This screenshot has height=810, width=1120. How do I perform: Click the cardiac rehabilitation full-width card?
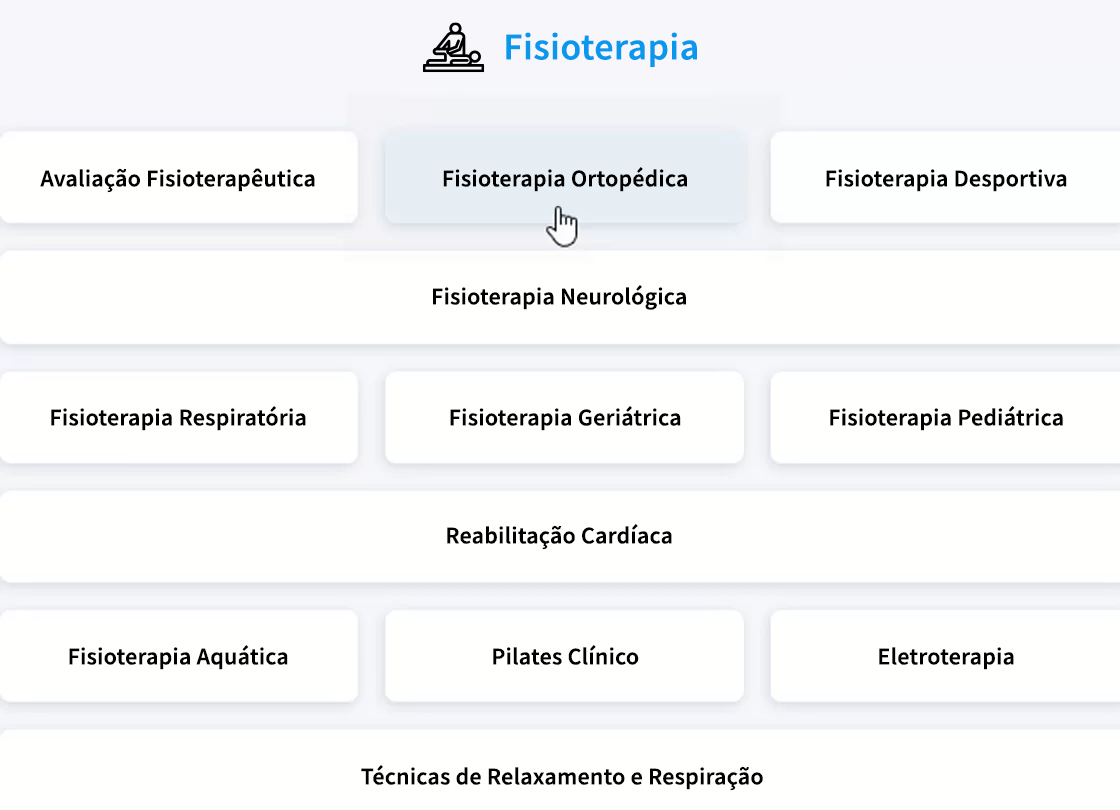click(559, 536)
